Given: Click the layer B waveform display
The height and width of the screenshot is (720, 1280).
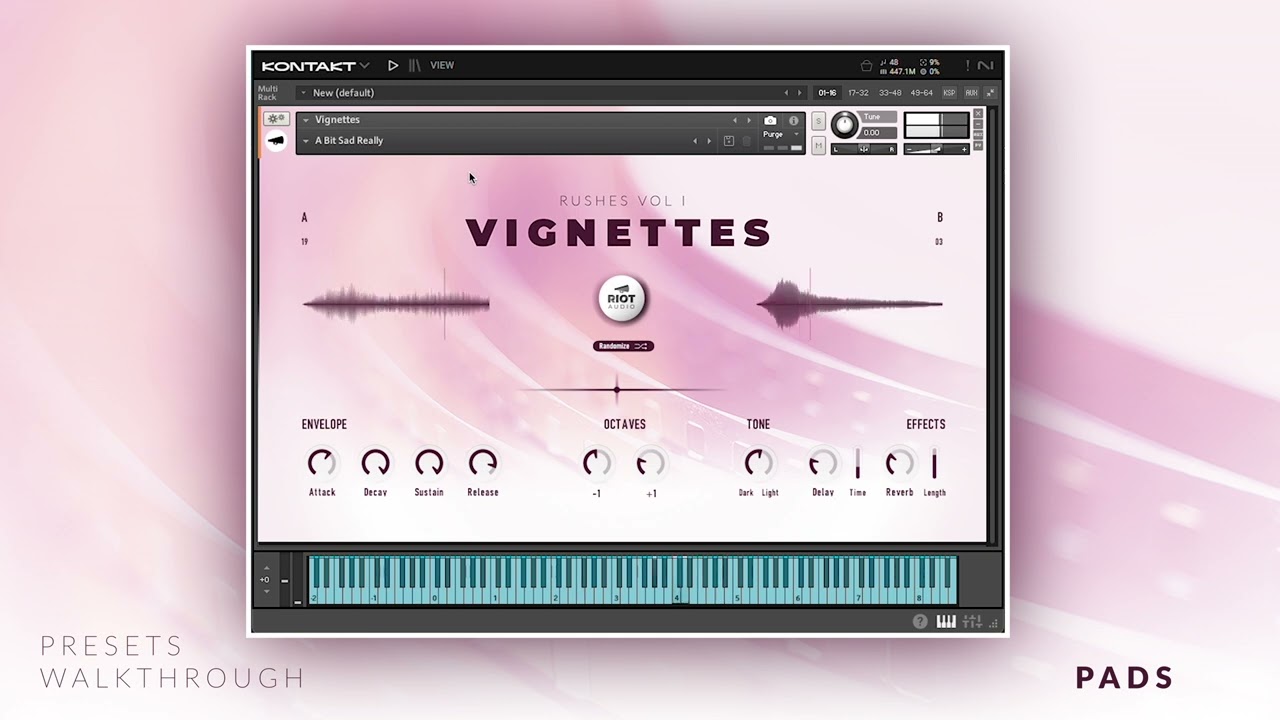Looking at the screenshot, I should click(x=850, y=303).
